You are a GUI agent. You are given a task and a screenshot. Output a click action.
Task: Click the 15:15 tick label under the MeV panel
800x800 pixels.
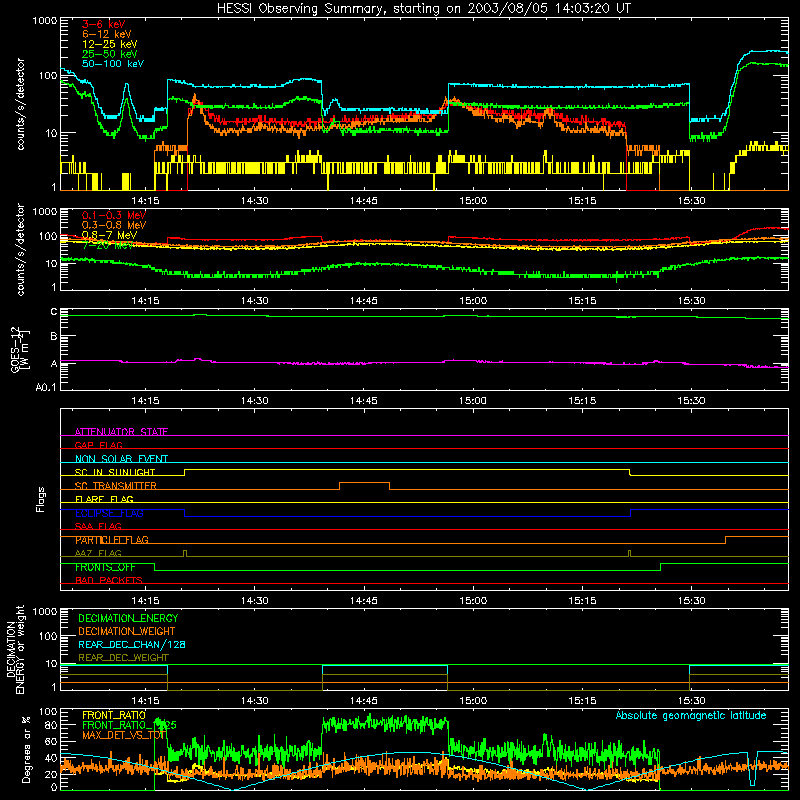pyautogui.click(x=582, y=301)
